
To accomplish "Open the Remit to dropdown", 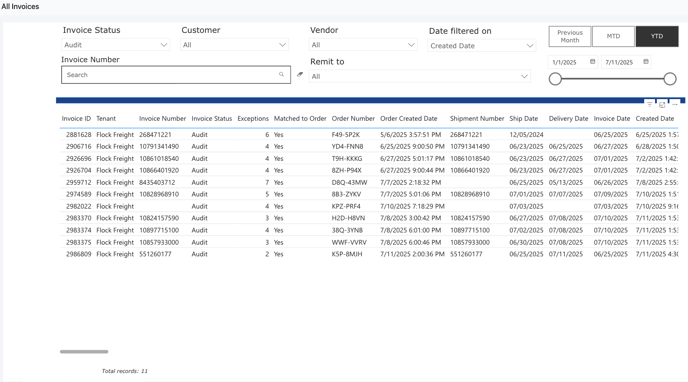I will 419,76.
